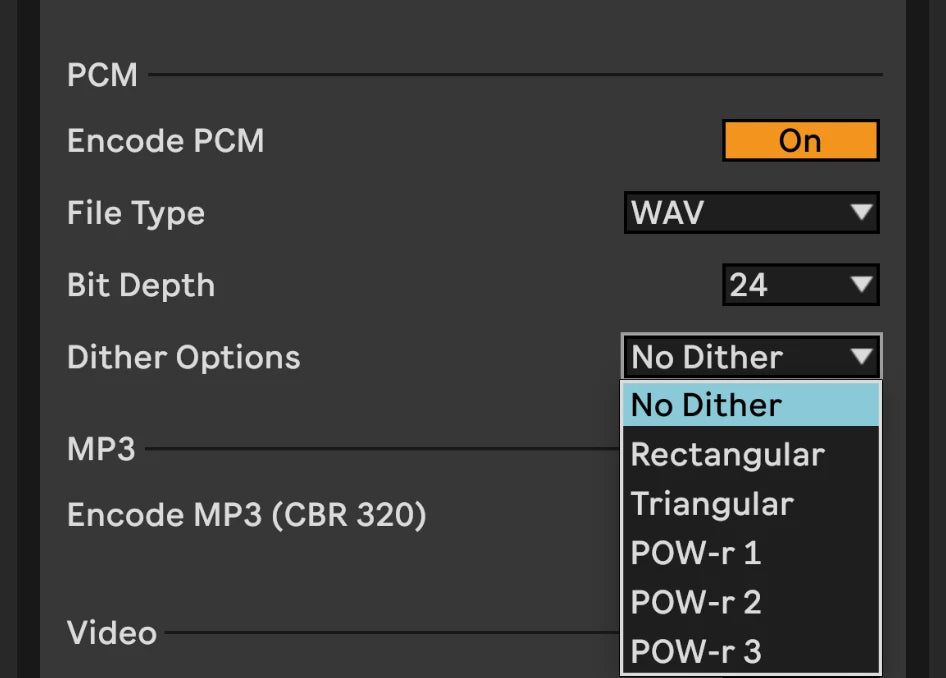Select POW-r 2 dithering
The image size is (946, 678).
(750, 601)
